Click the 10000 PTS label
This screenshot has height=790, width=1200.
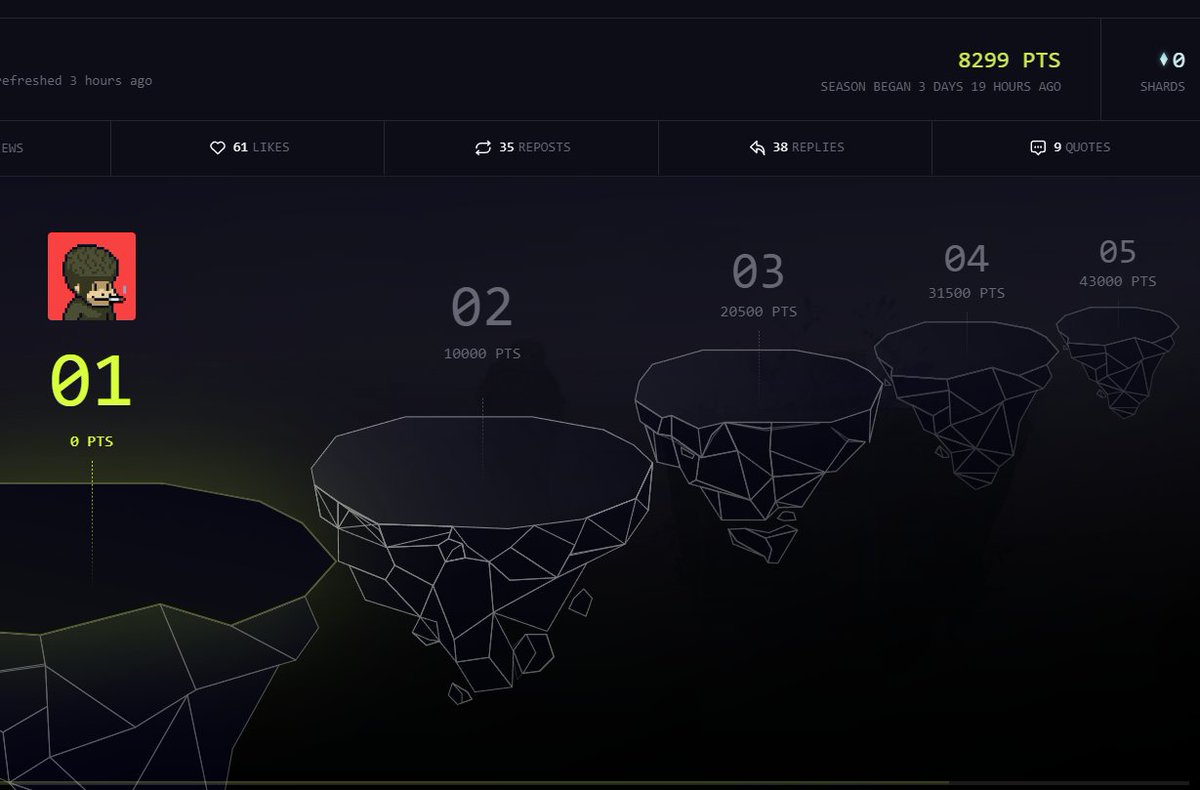coord(482,353)
